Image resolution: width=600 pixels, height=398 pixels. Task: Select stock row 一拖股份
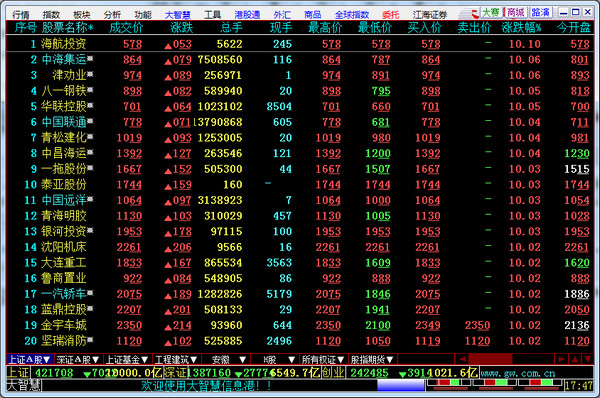pos(300,169)
